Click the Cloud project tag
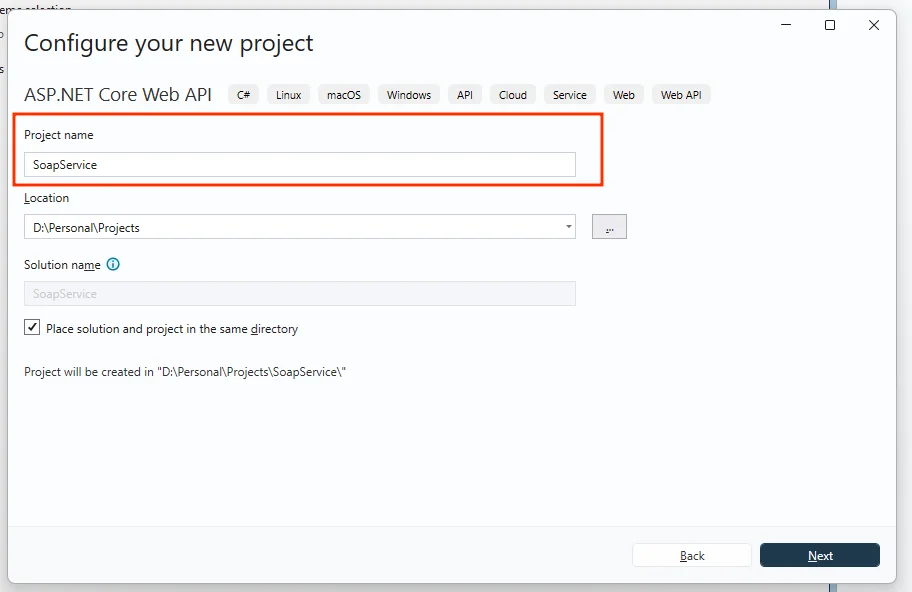The width and height of the screenshot is (912, 592). click(512, 94)
